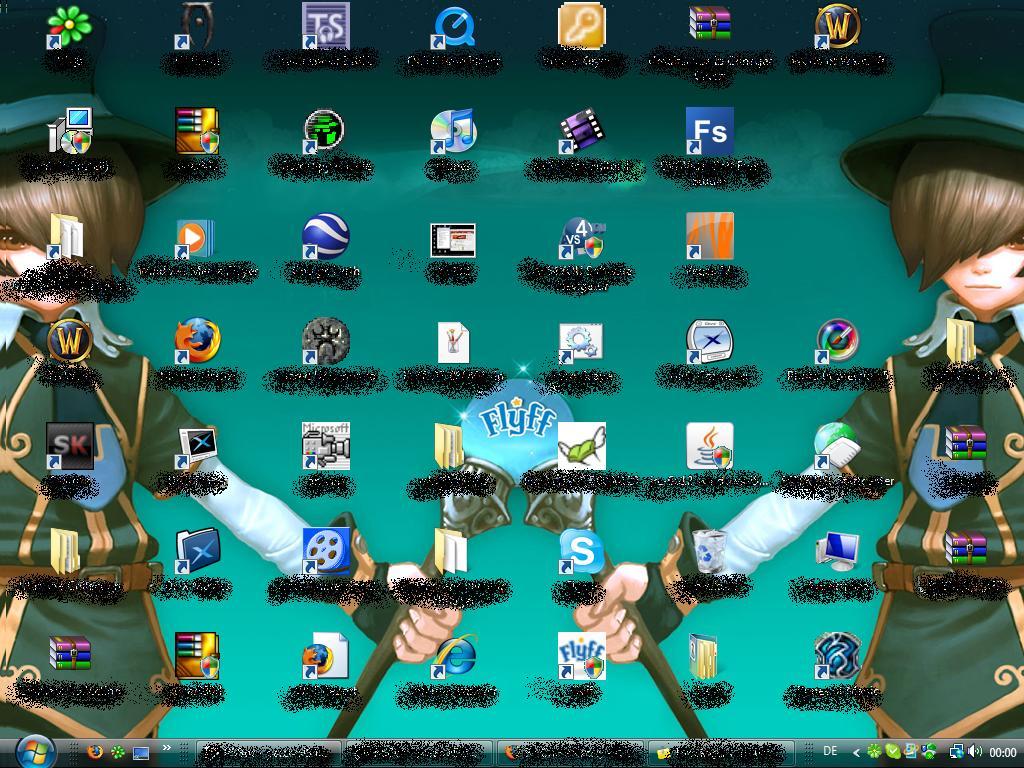The width and height of the screenshot is (1024, 768).
Task: Launch the "SK" shortcut
Action: point(70,446)
